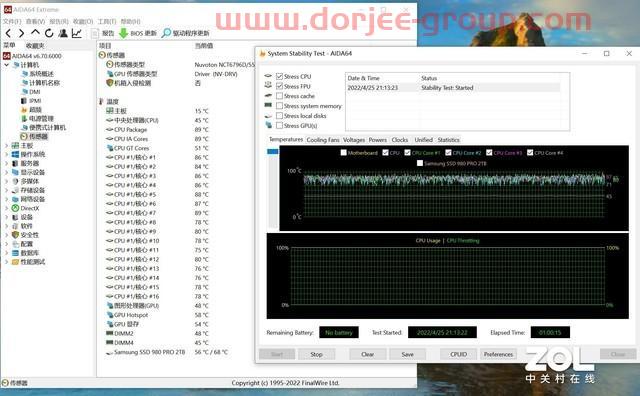Image resolution: width=640 pixels, height=396 pixels.
Task: Click the Save button
Action: tap(407, 354)
